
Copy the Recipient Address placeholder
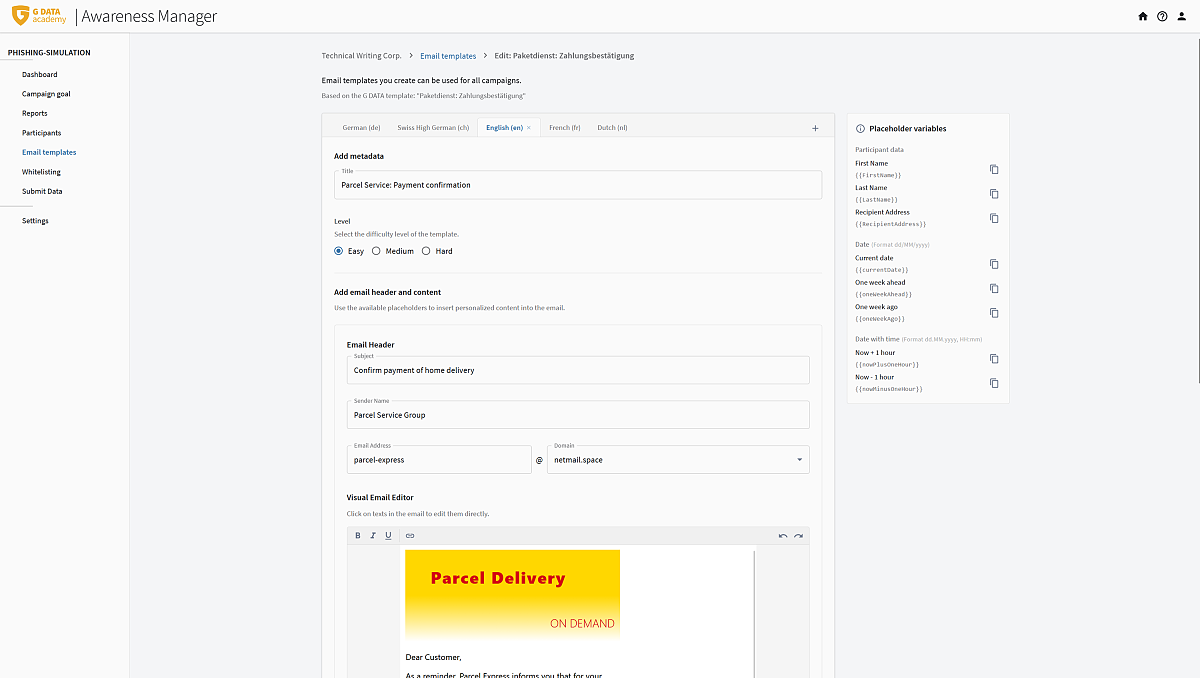994,218
